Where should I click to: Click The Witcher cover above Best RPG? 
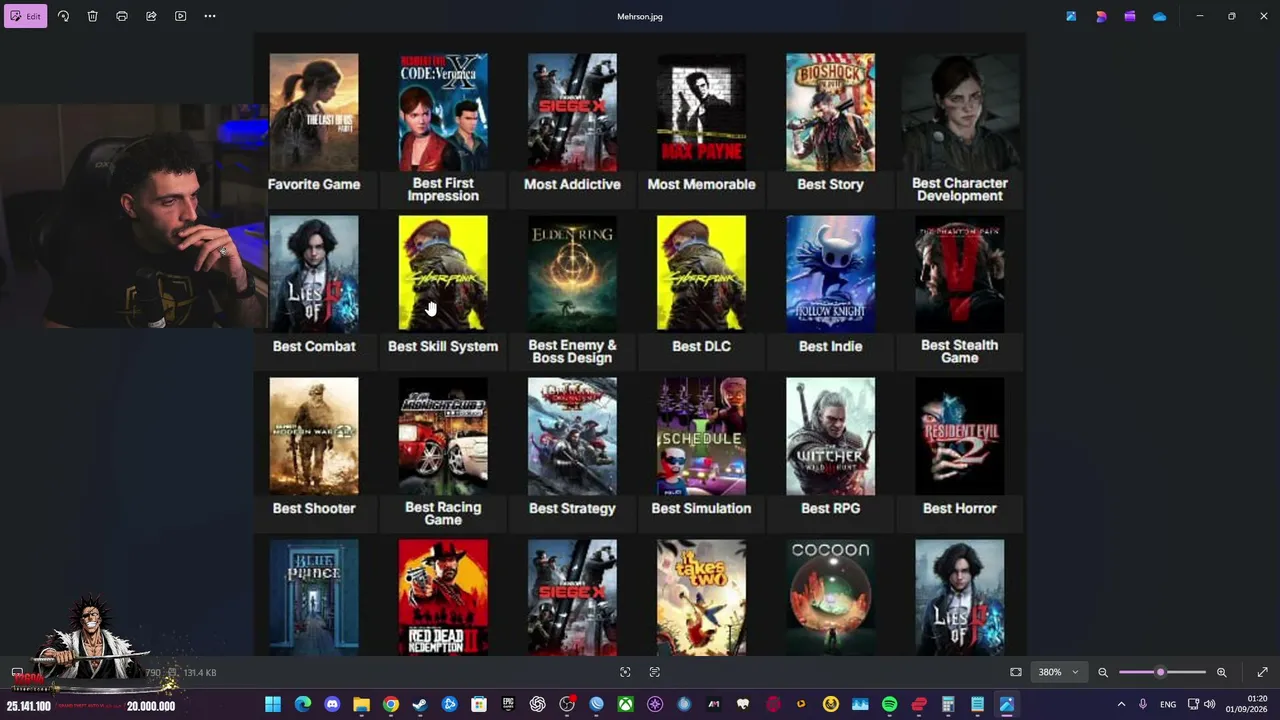(x=830, y=436)
